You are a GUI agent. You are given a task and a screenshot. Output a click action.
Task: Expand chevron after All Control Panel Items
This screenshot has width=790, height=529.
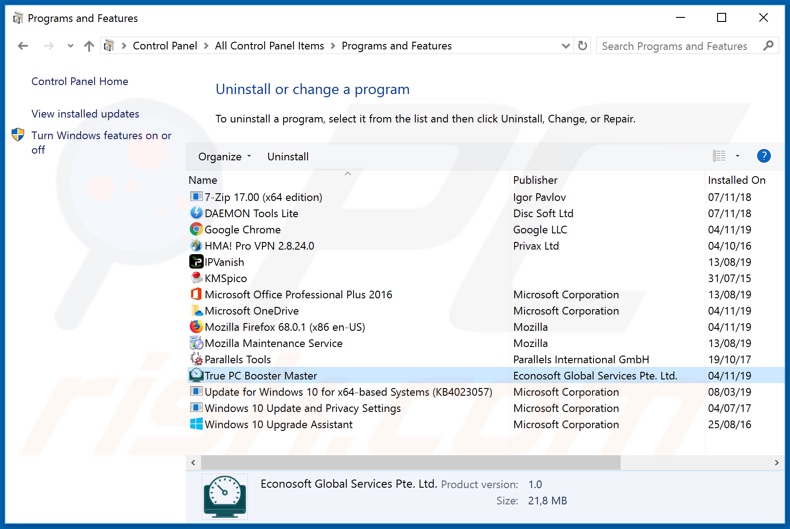point(333,46)
